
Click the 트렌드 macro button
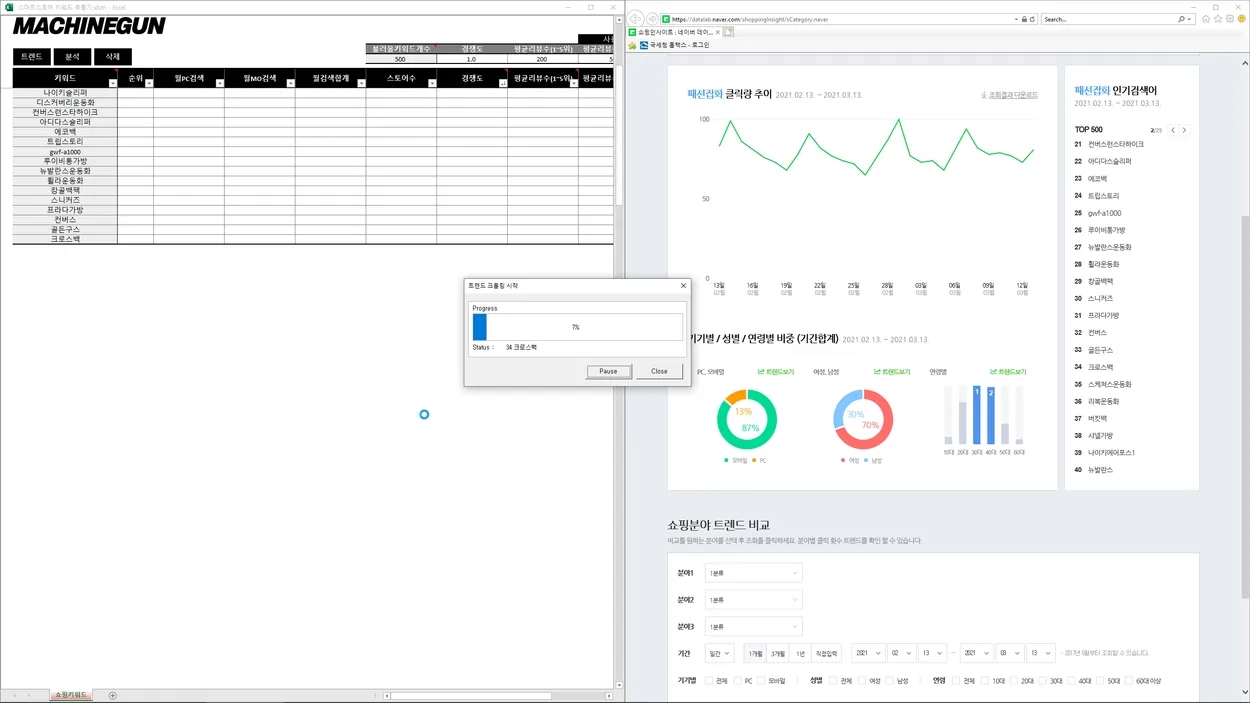31,57
